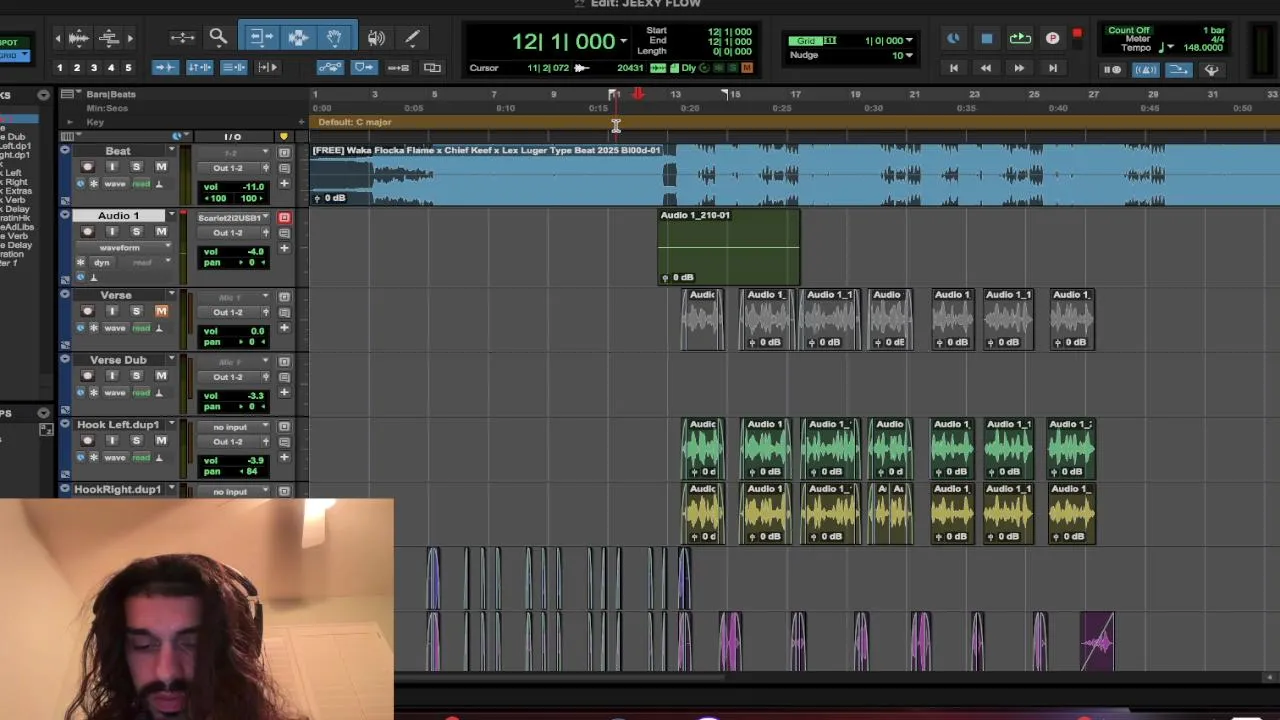Select the Selector tool
The height and width of the screenshot is (720, 1280).
tap(298, 38)
